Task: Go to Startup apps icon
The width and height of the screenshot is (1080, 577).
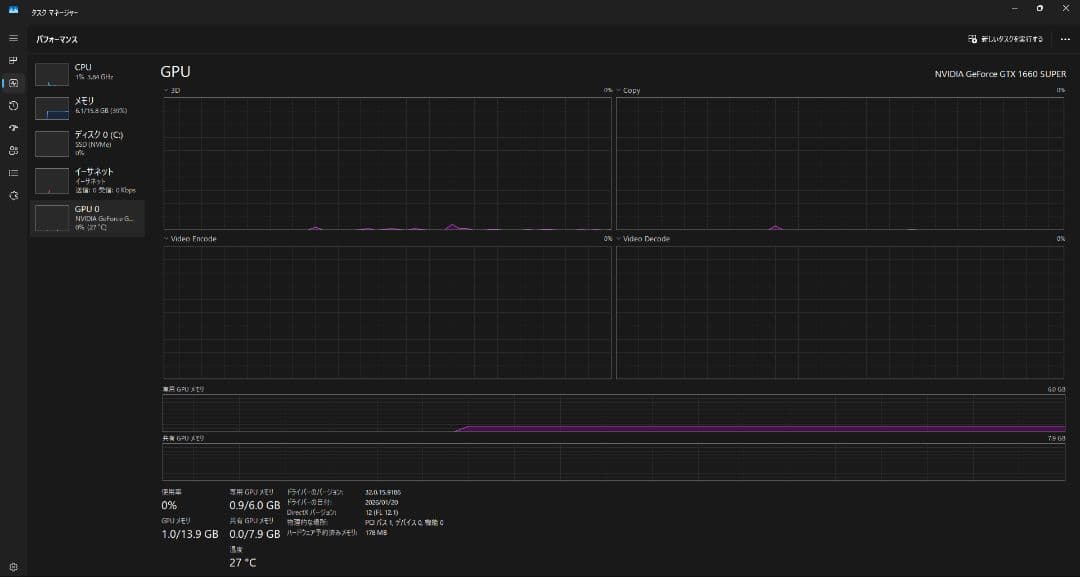Action: click(13, 128)
